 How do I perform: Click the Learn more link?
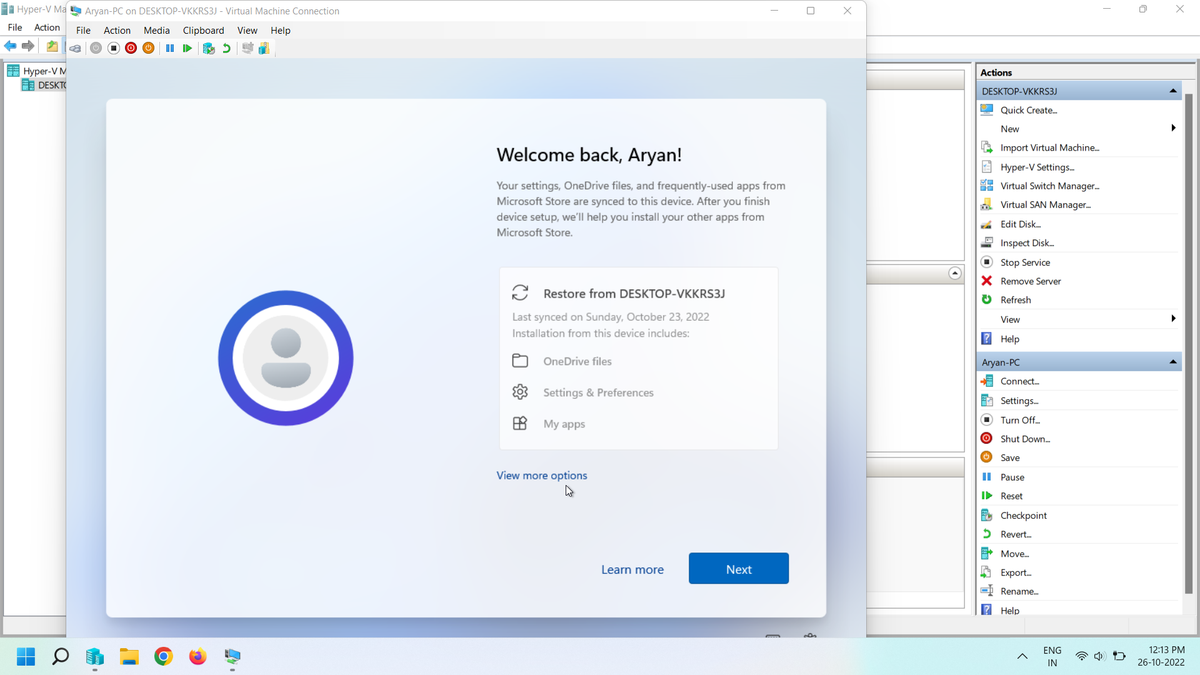(632, 569)
